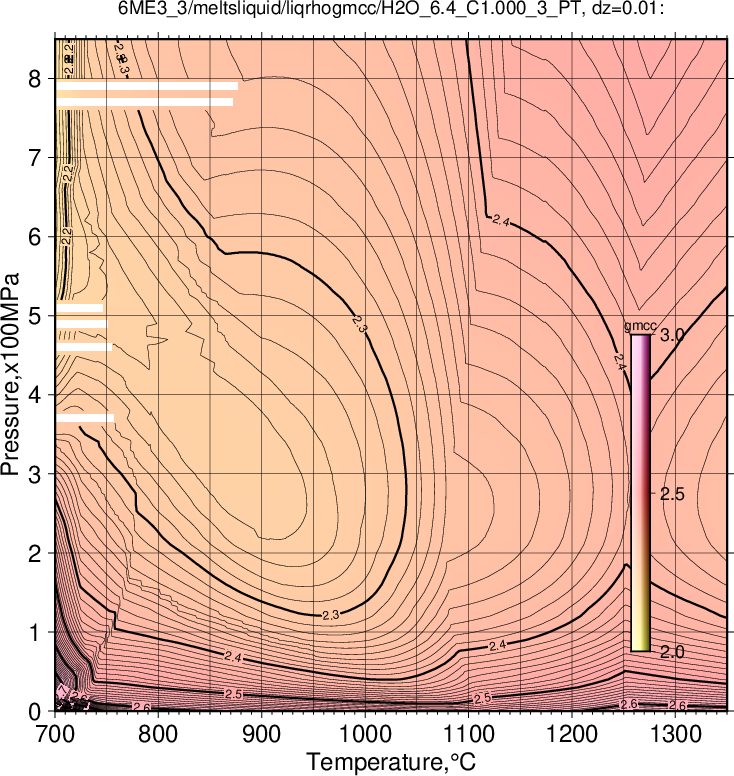This screenshot has width=734, height=776.
Task: Click the 2.5 colorbar scale label
Action: tap(672, 493)
